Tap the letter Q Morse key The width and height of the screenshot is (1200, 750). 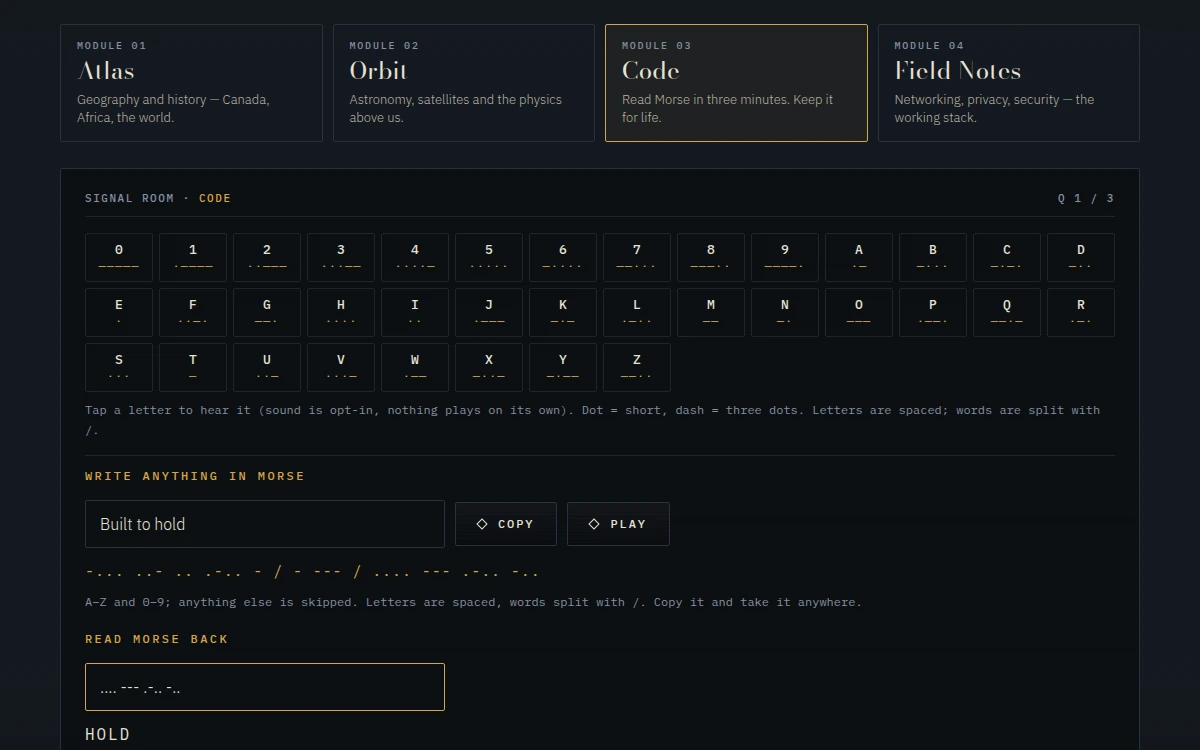(1007, 312)
